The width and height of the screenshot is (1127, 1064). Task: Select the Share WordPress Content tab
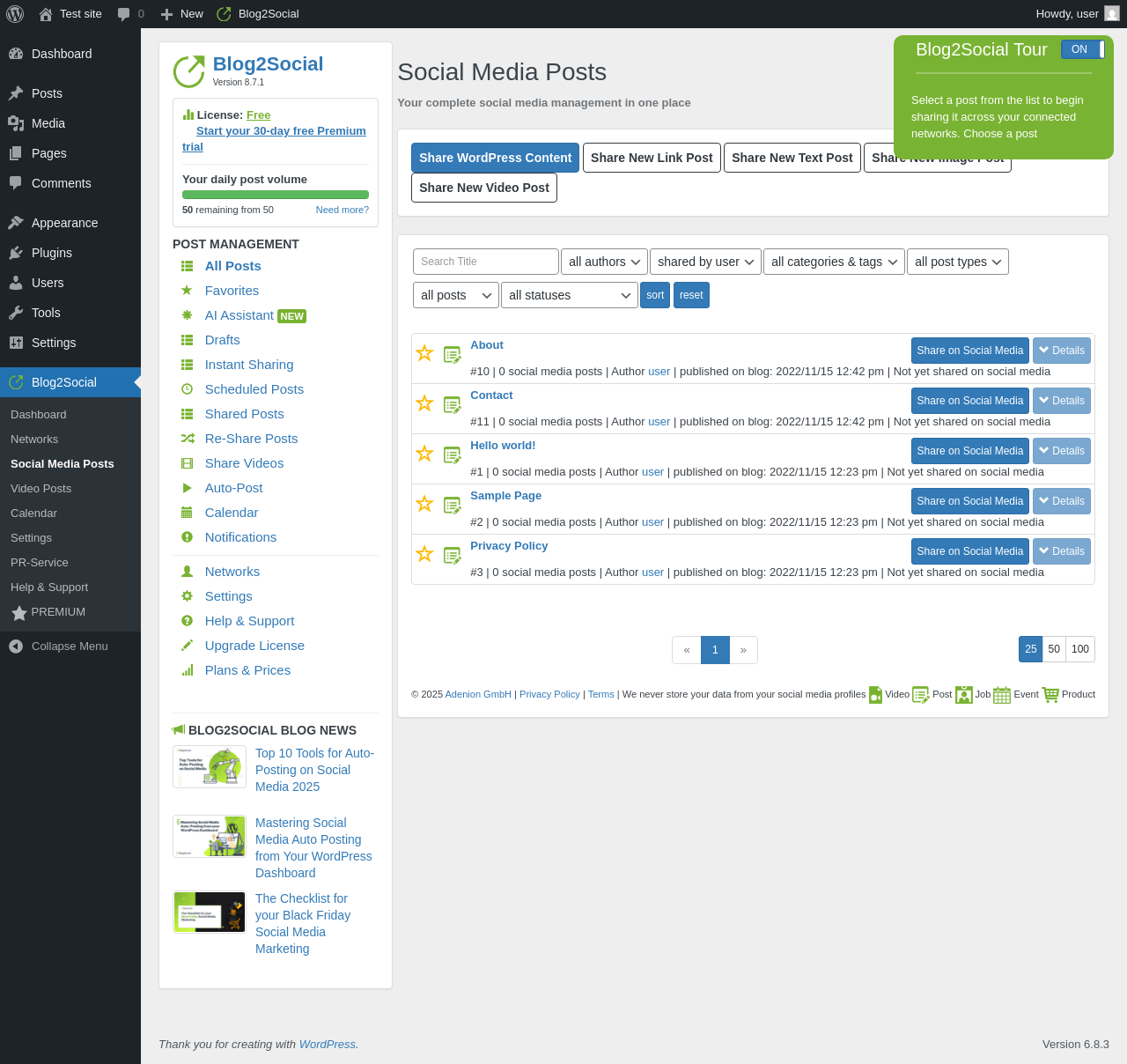coord(495,158)
